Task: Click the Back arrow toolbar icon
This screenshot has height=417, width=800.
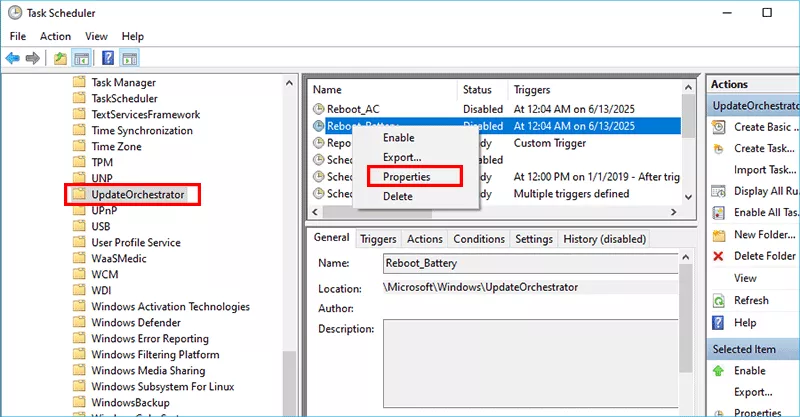Action: [13, 58]
